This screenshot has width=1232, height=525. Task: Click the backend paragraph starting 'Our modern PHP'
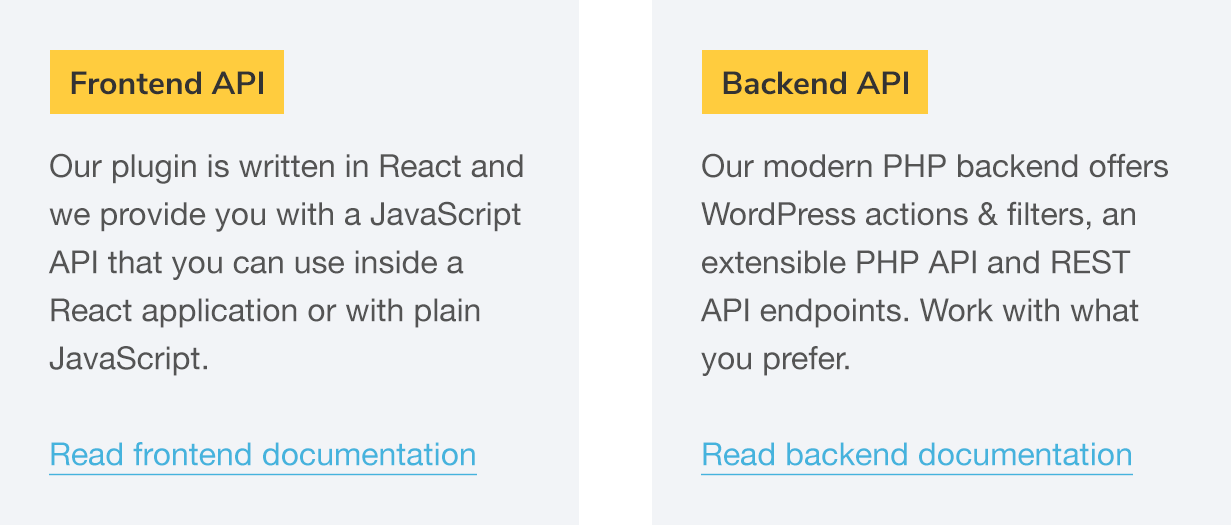935,262
